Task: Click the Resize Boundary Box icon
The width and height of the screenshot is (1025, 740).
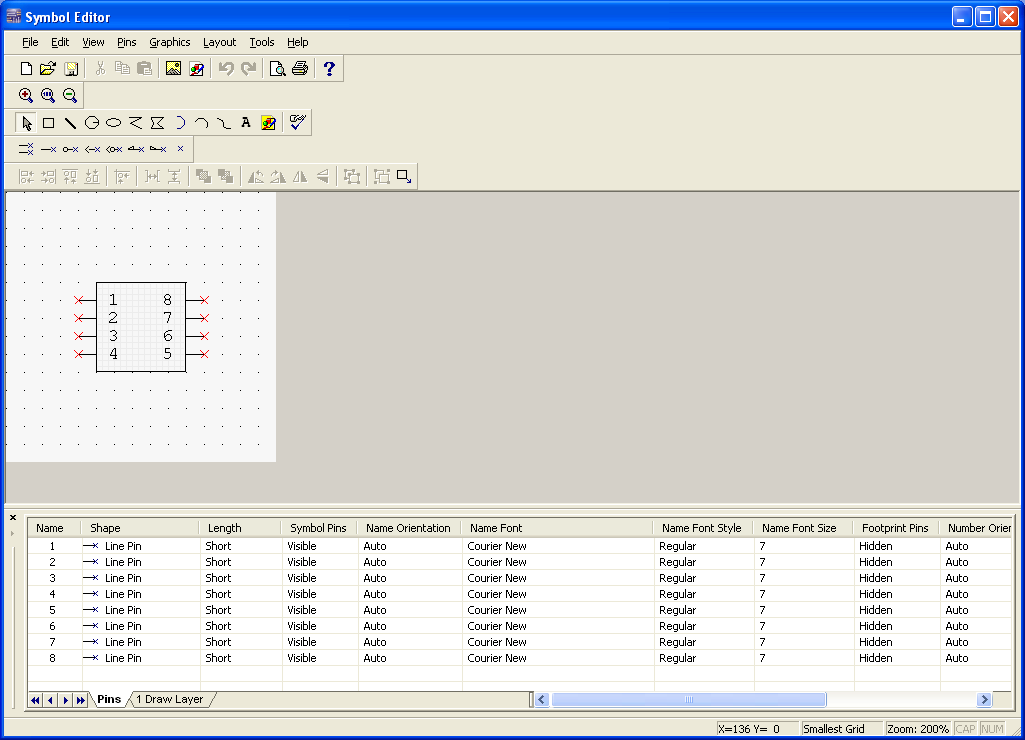Action: pos(404,177)
